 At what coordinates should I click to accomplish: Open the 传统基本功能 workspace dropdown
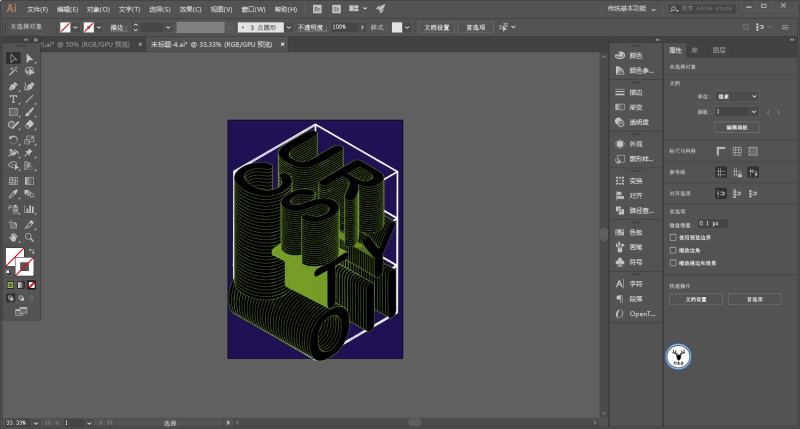tap(631, 9)
